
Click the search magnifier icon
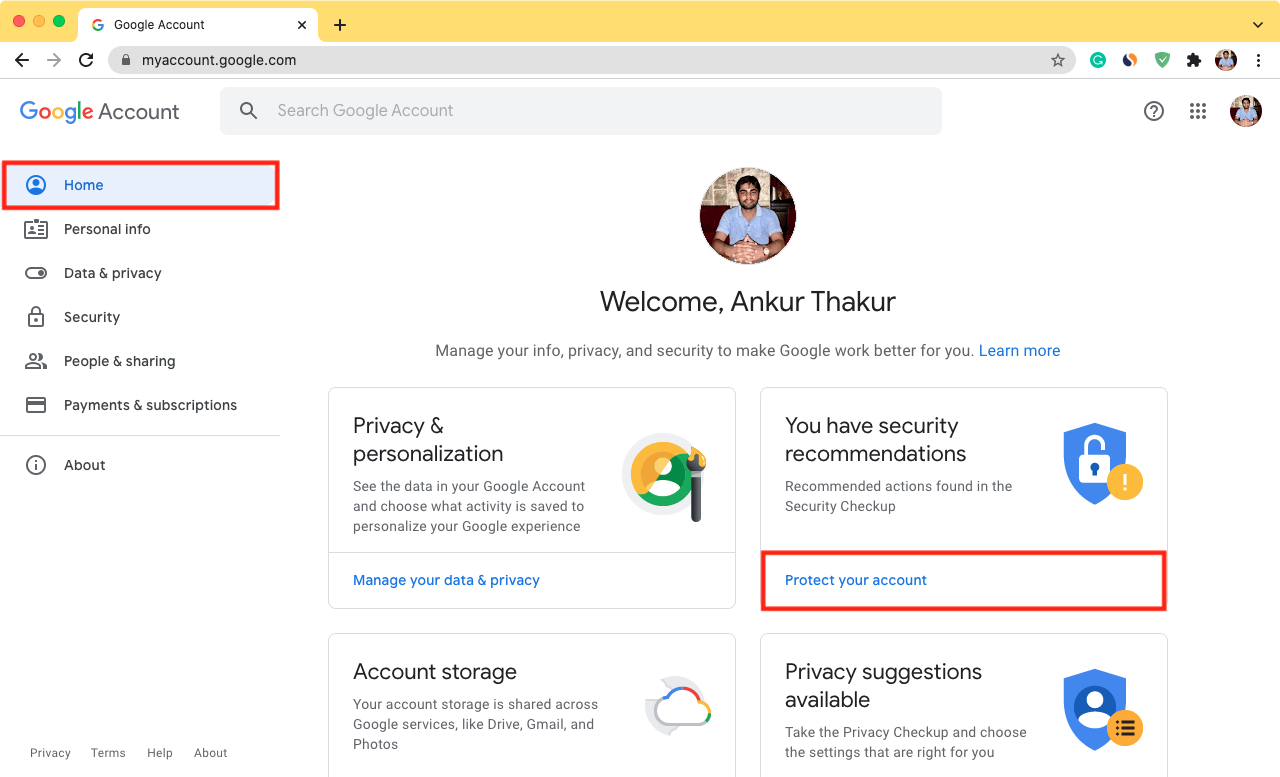(x=249, y=111)
